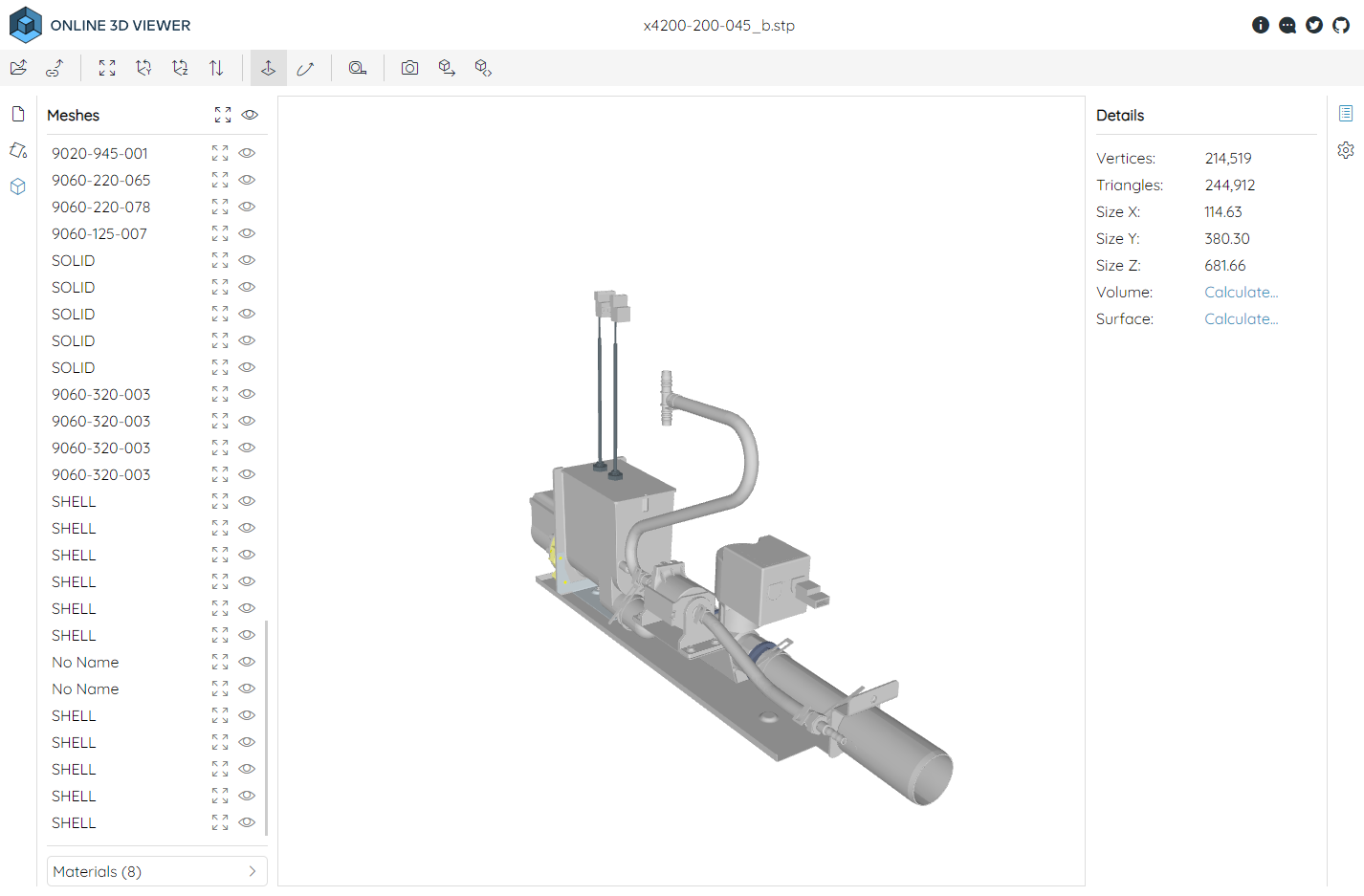Viewport: 1364px width, 896px height.
Task: Import a model from URL
Action: point(55,68)
